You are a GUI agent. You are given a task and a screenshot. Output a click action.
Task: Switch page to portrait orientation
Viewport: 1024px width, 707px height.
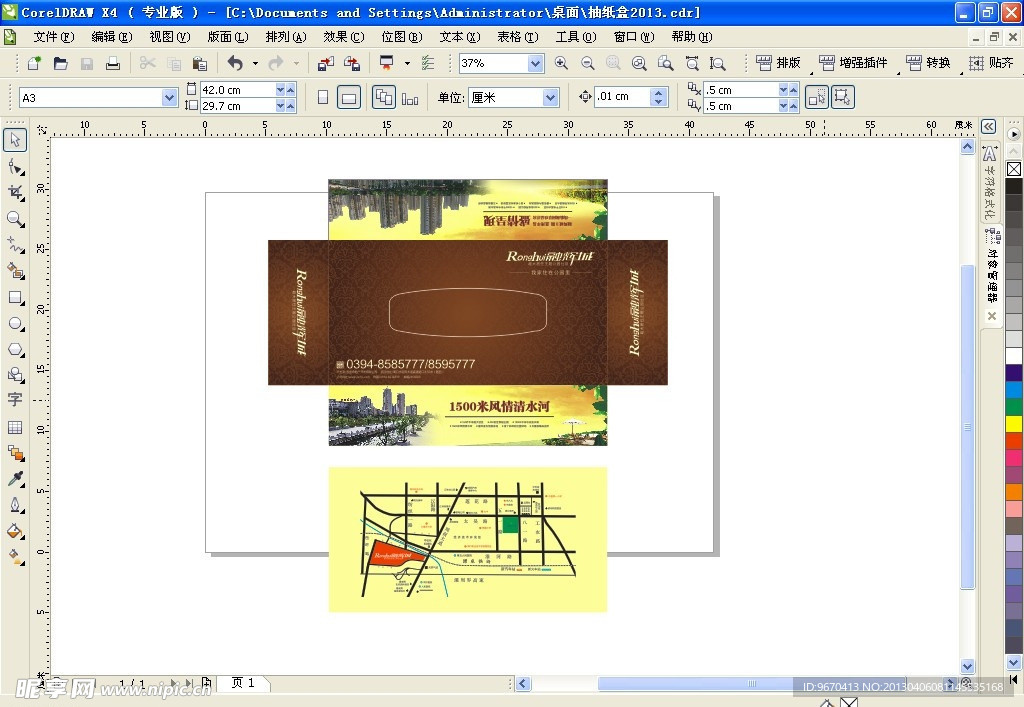[322, 98]
